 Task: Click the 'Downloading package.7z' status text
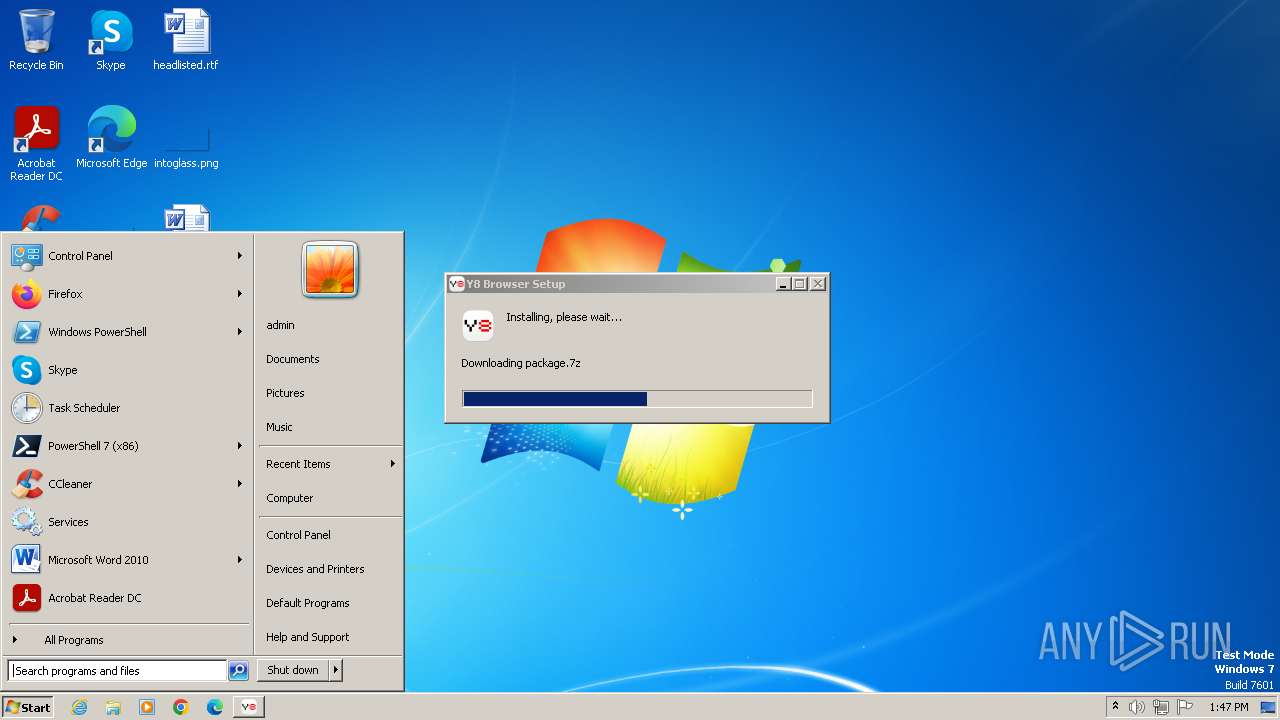coord(521,363)
